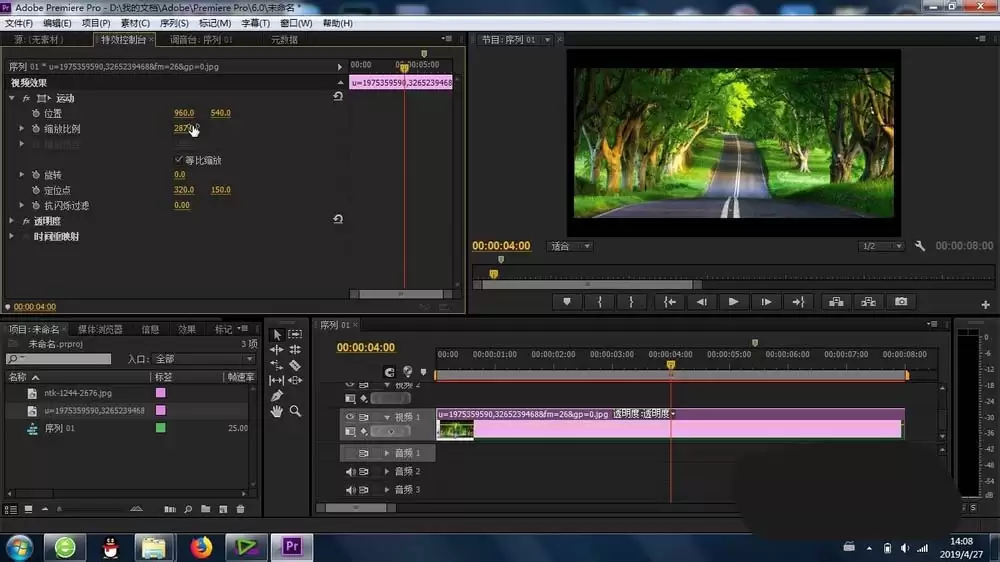
Task: Select the Track Select tool
Action: (x=295, y=334)
